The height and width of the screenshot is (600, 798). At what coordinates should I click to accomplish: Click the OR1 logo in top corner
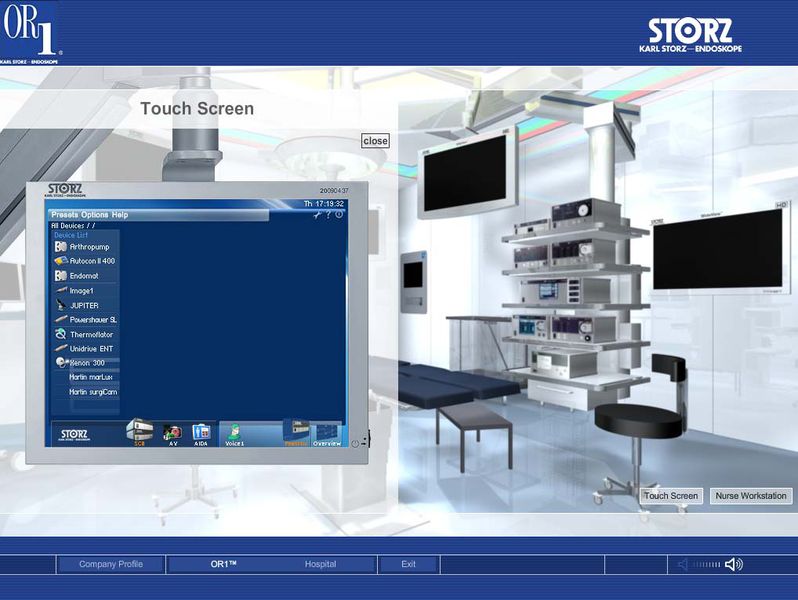29,33
